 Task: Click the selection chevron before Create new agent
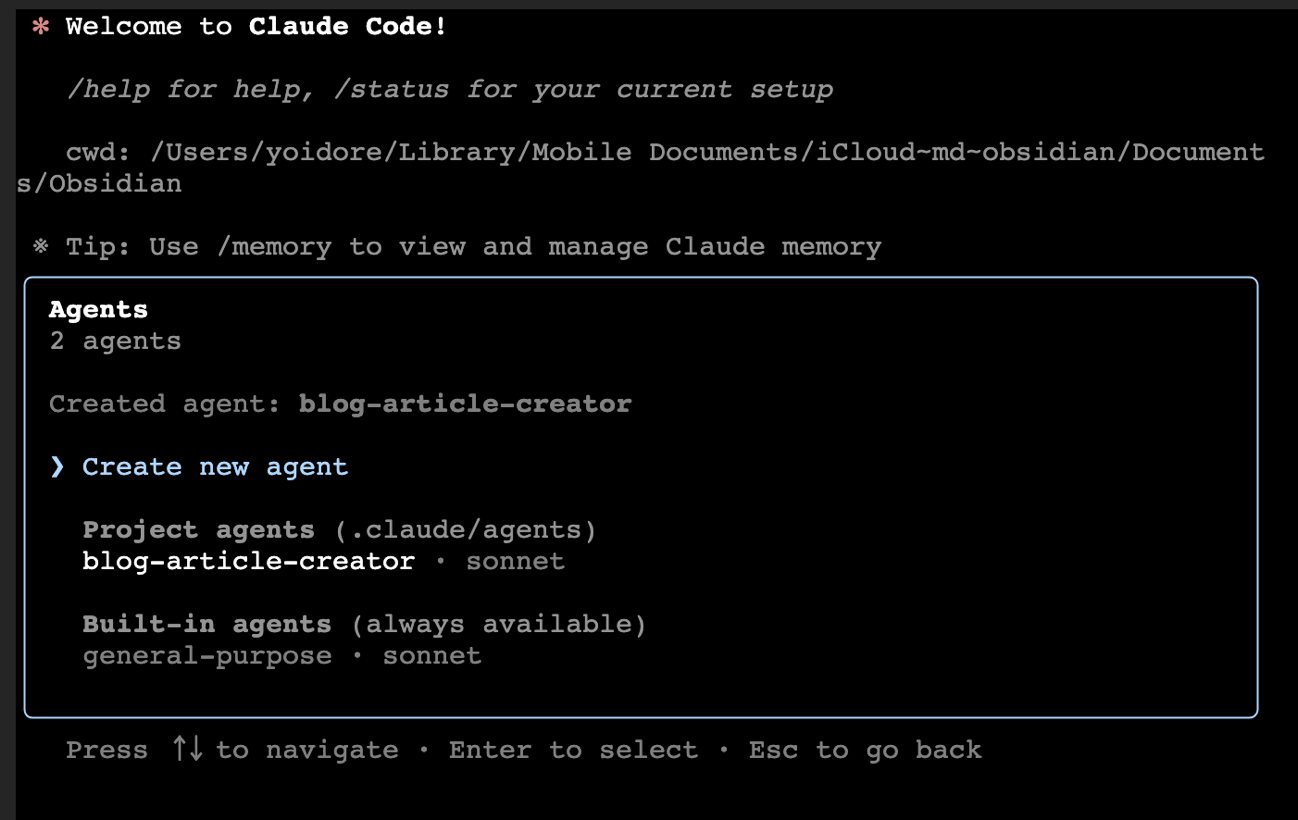point(57,467)
